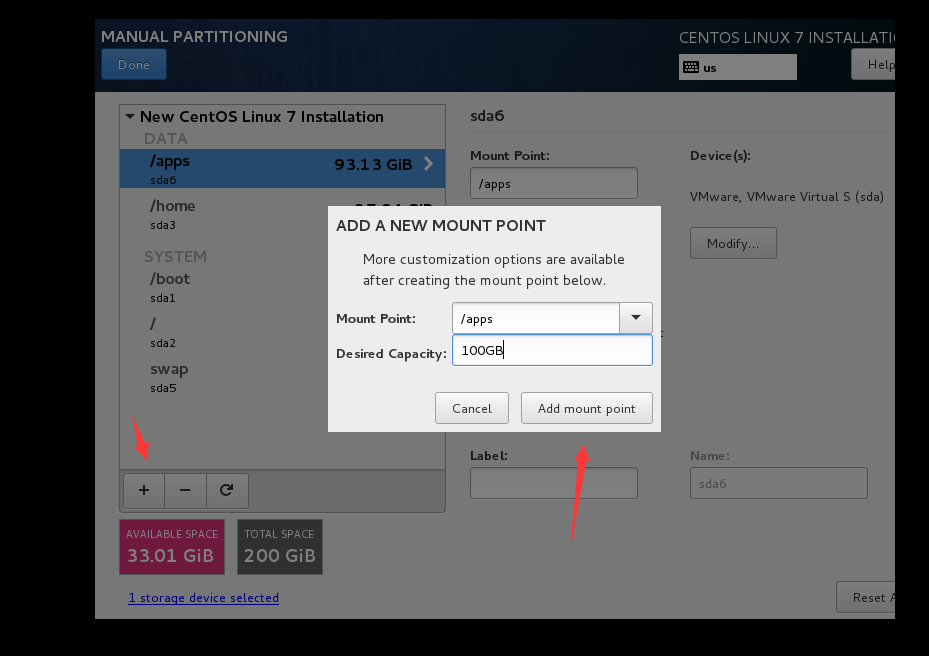Image resolution: width=929 pixels, height=656 pixels.
Task: Click the Reset All button at bottom right
Action: (x=866, y=597)
